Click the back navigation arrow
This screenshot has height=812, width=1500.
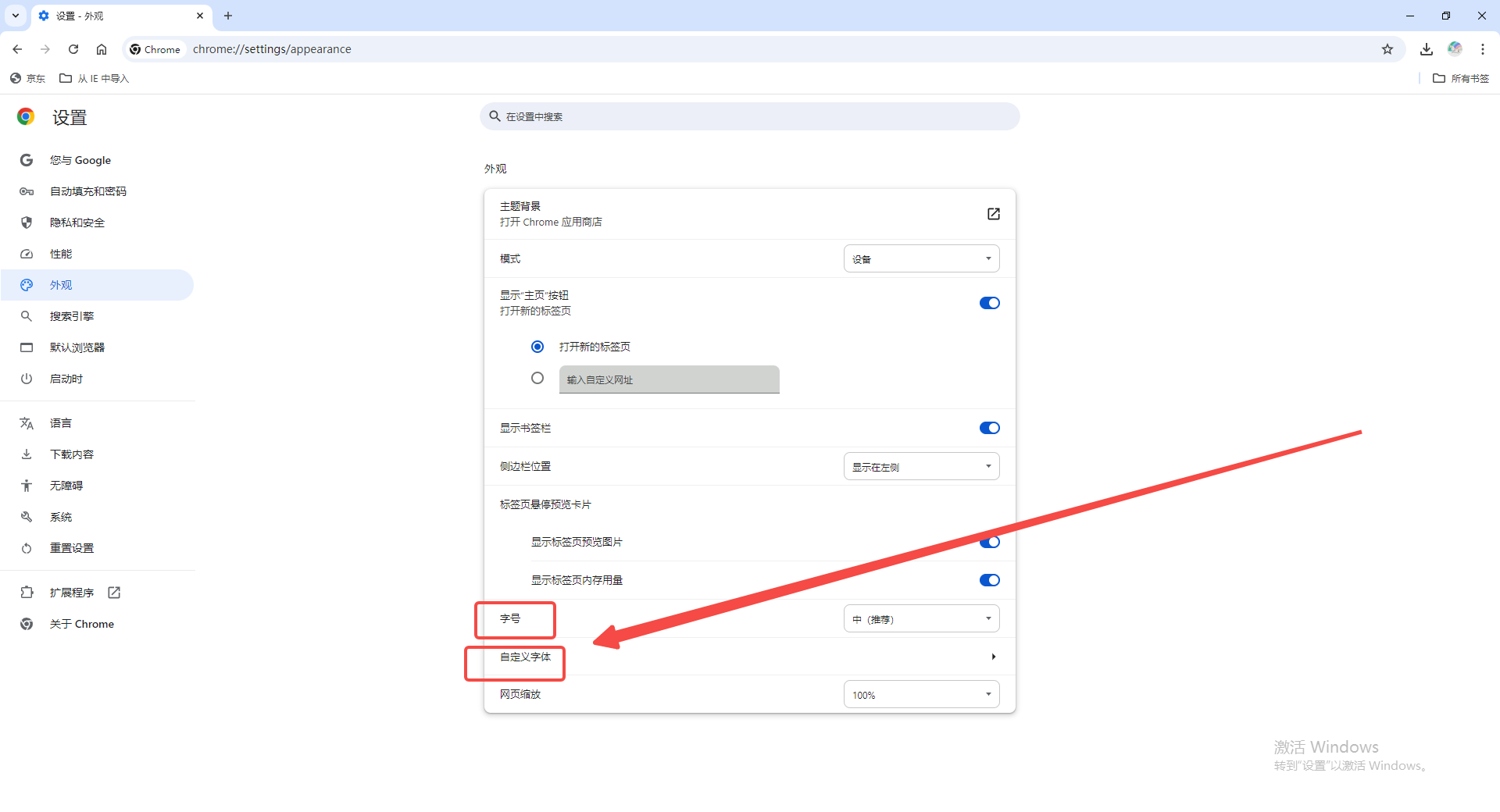tap(17, 49)
